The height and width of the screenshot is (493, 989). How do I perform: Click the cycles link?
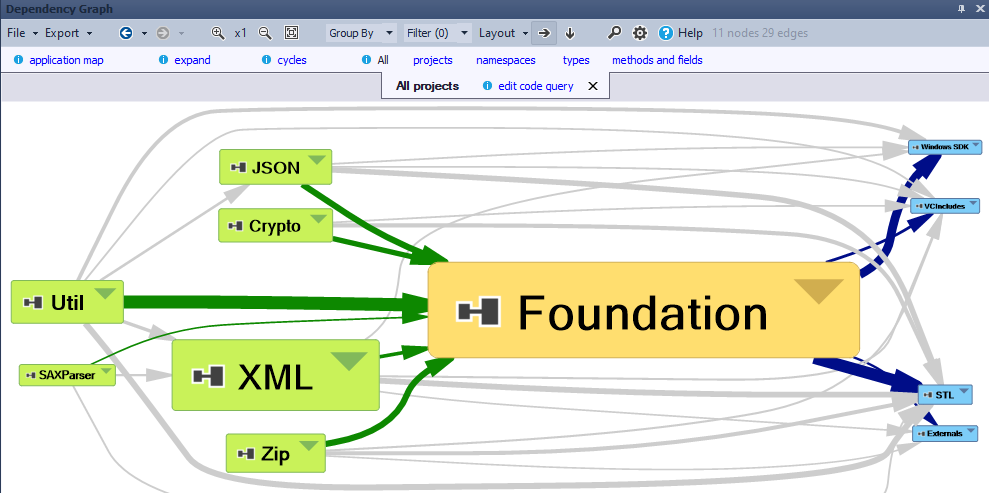(292, 61)
